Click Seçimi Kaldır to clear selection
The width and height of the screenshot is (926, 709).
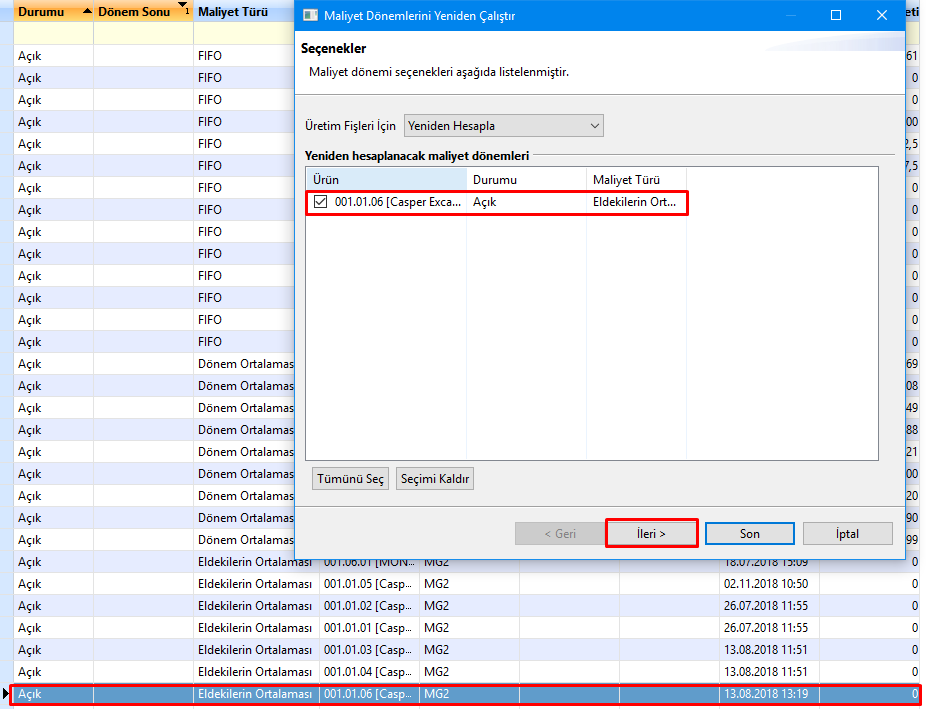[x=434, y=479]
